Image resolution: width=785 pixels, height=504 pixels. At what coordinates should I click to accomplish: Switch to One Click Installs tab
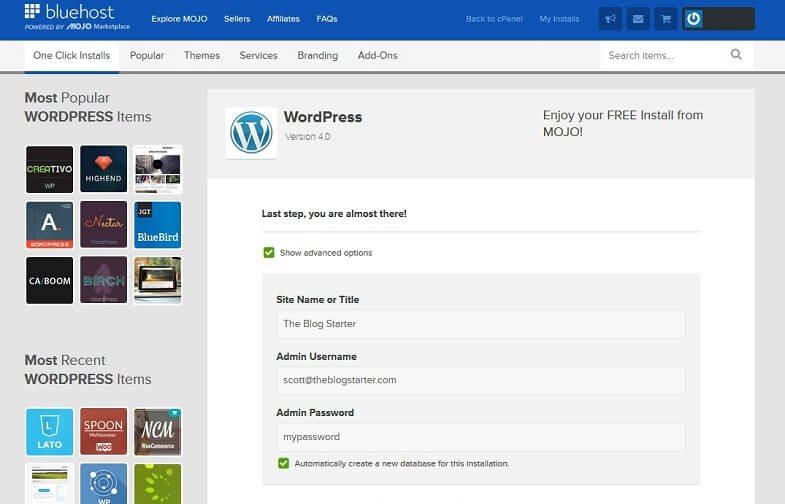[x=72, y=56]
